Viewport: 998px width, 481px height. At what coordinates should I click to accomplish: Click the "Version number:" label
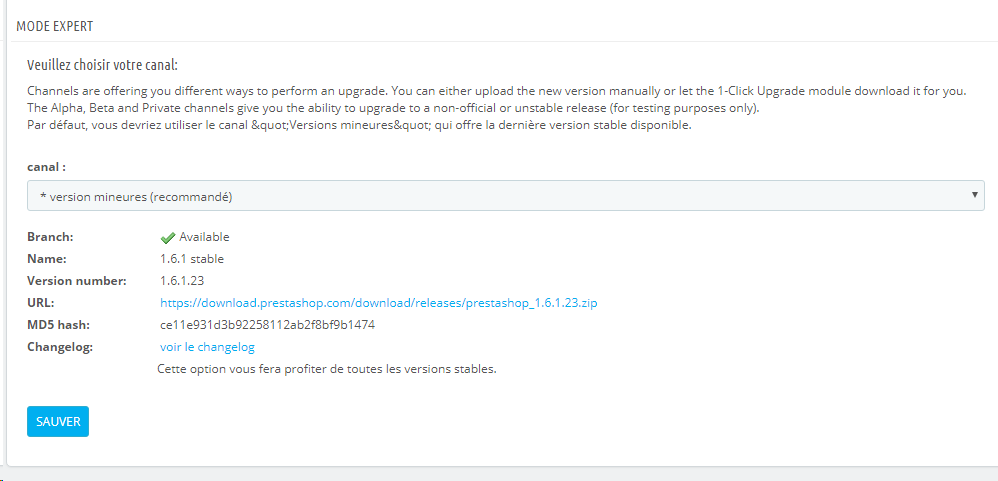coord(76,281)
